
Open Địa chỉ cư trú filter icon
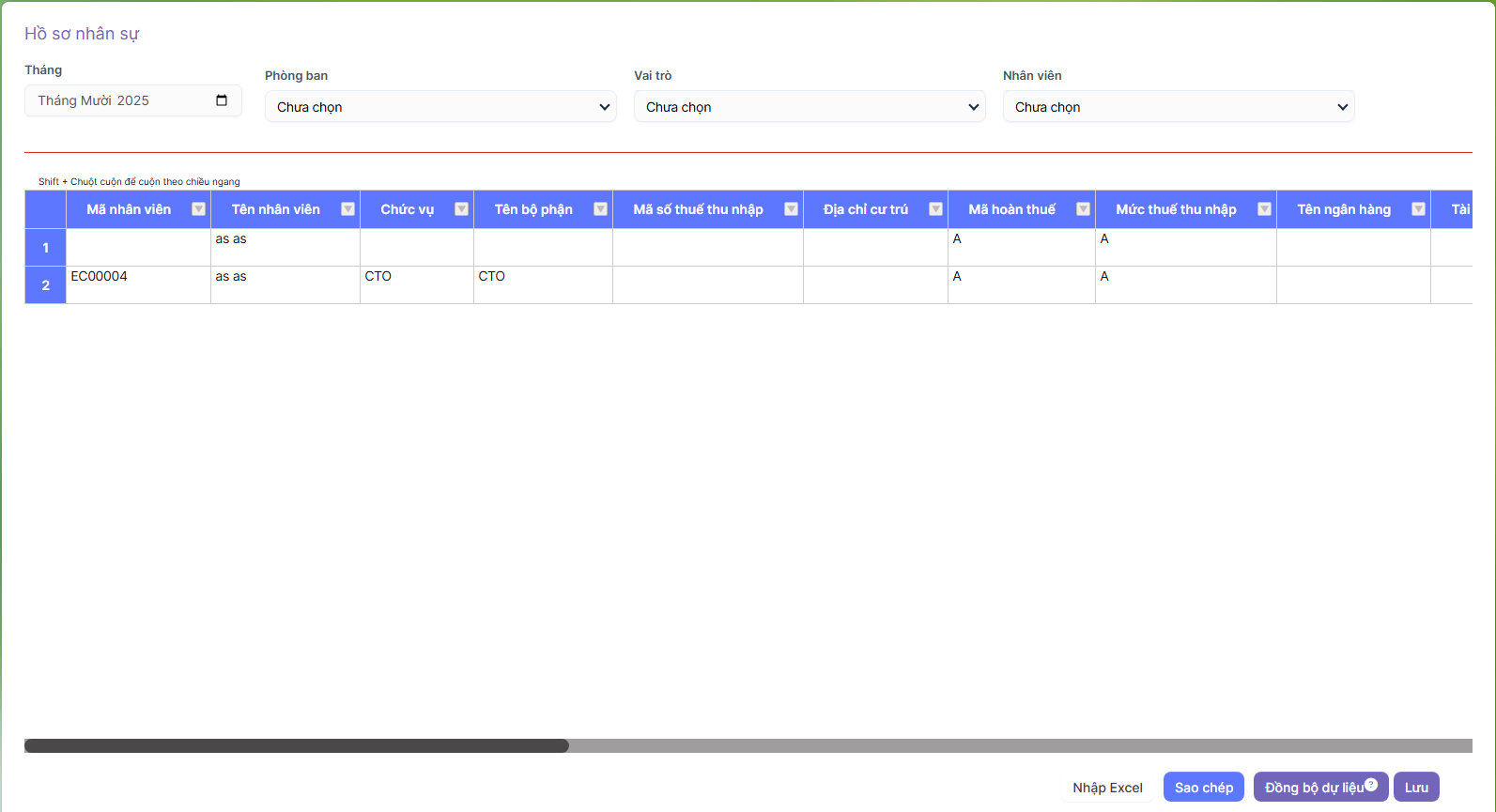935,209
